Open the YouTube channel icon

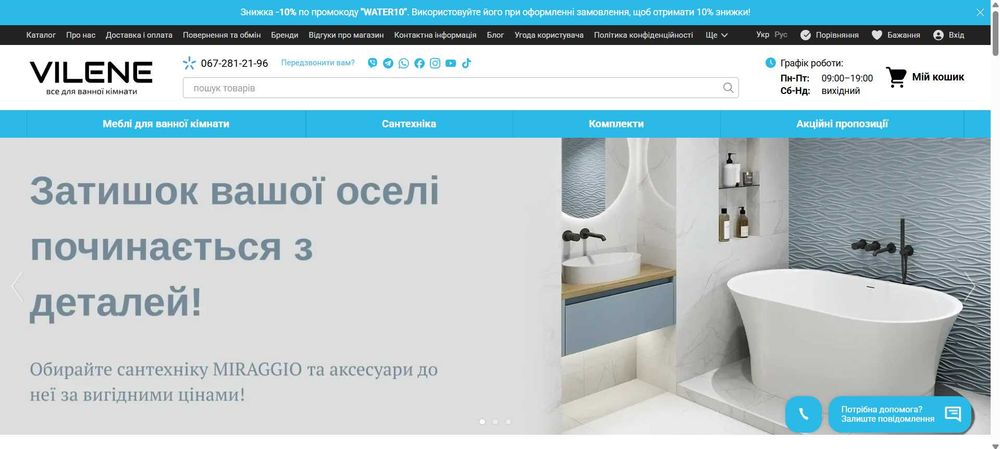(450, 63)
